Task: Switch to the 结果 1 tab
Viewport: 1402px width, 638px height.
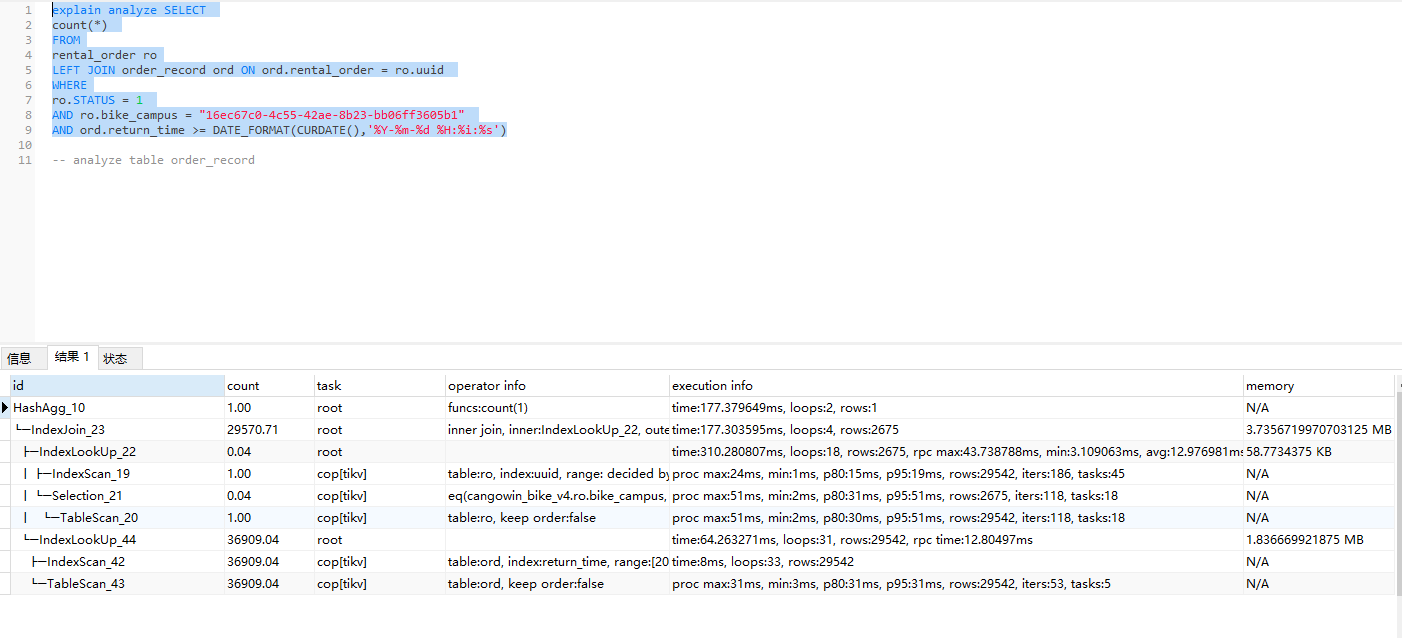Action: 72,357
